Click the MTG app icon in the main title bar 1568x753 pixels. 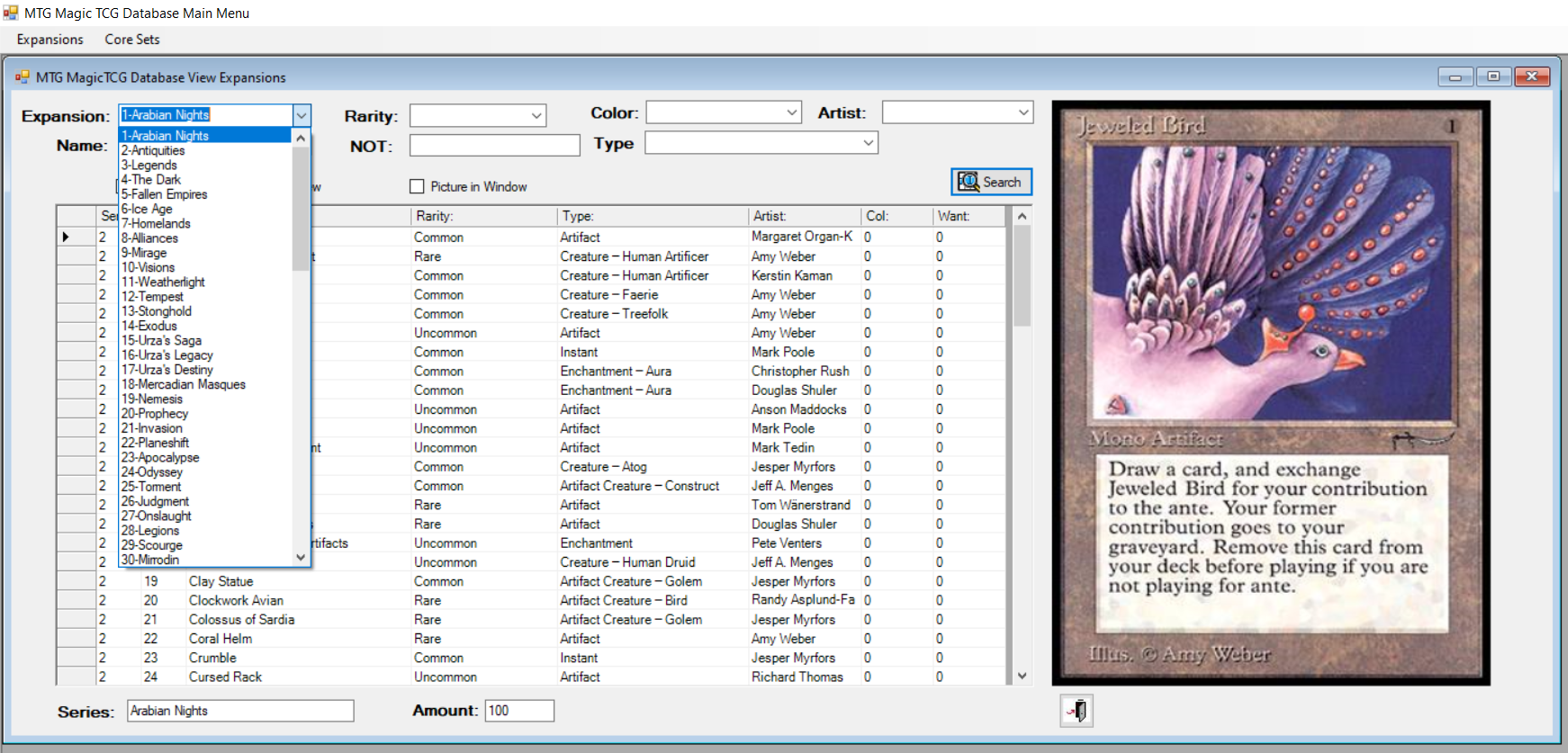11,13
